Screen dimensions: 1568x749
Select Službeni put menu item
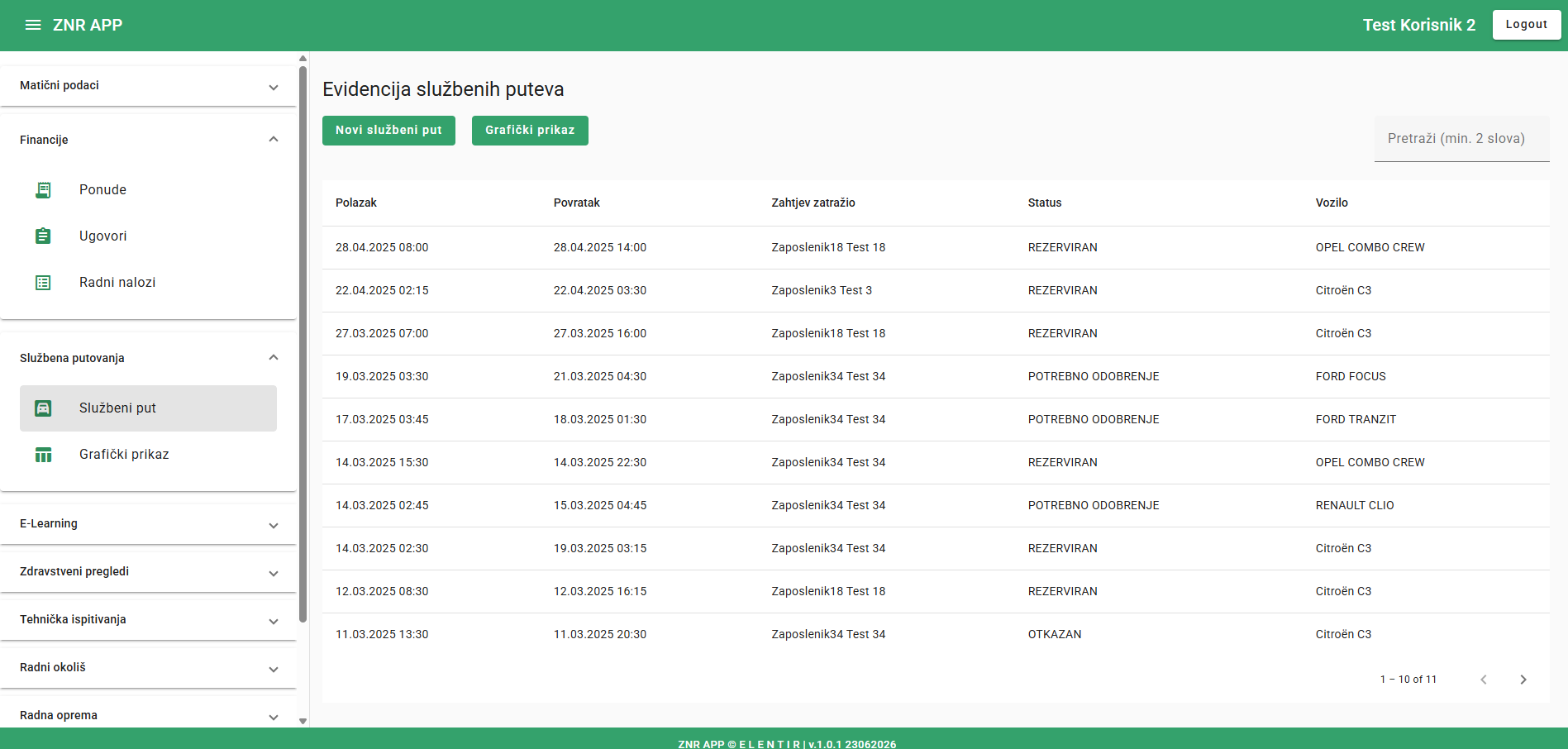[x=148, y=408]
